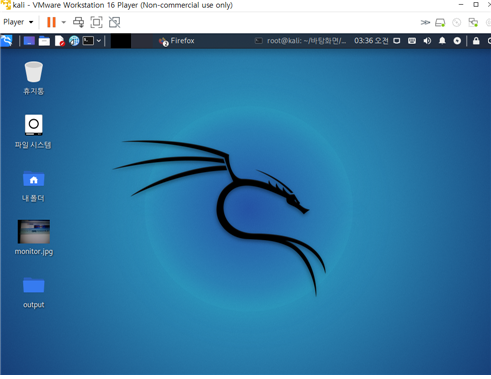Select the Home folder (내 폴더) icon
Screen dimensions: 491x379
[x=34, y=179]
